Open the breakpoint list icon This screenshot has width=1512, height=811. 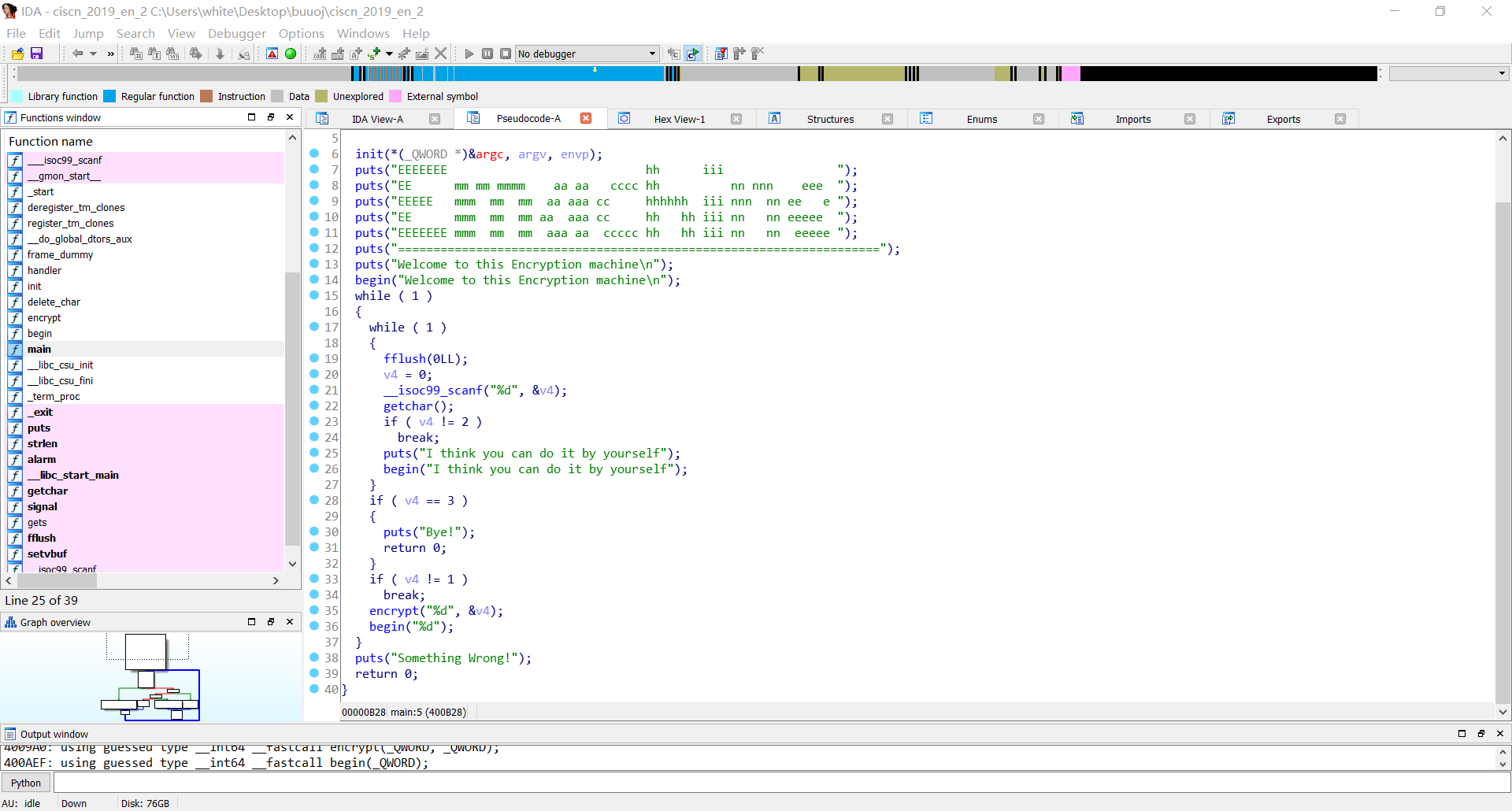(721, 54)
